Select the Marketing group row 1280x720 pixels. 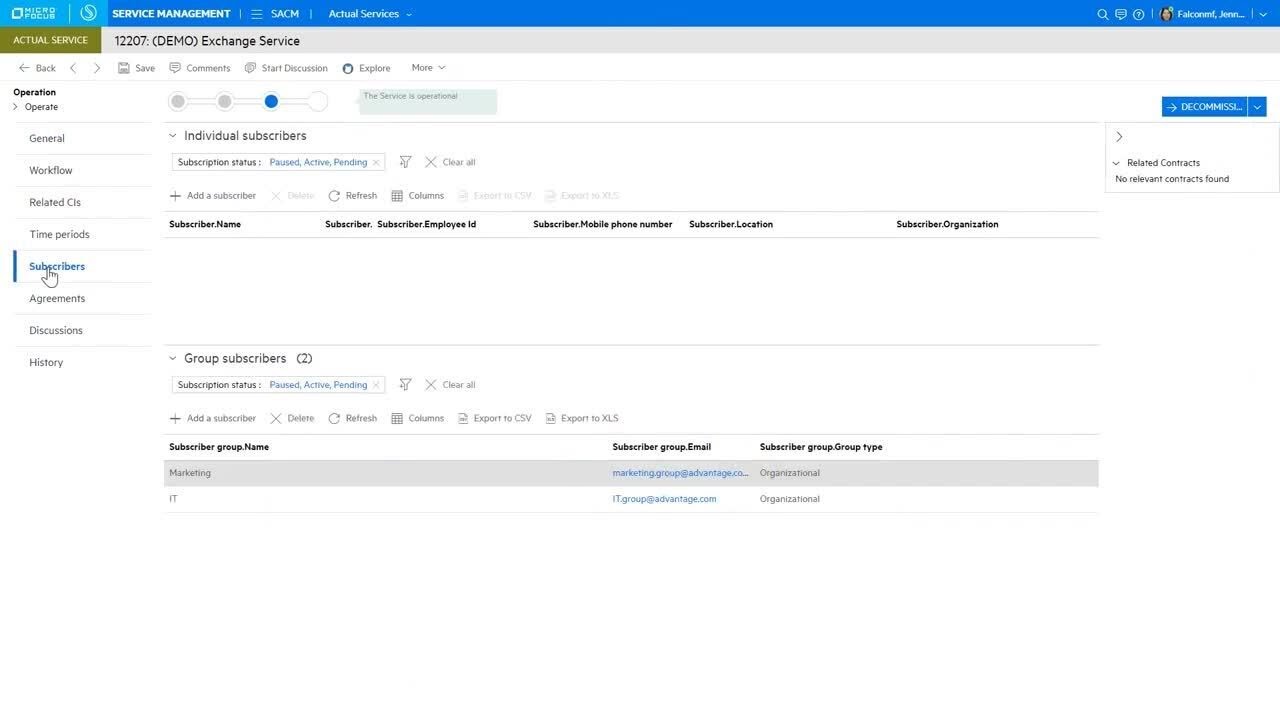631,473
